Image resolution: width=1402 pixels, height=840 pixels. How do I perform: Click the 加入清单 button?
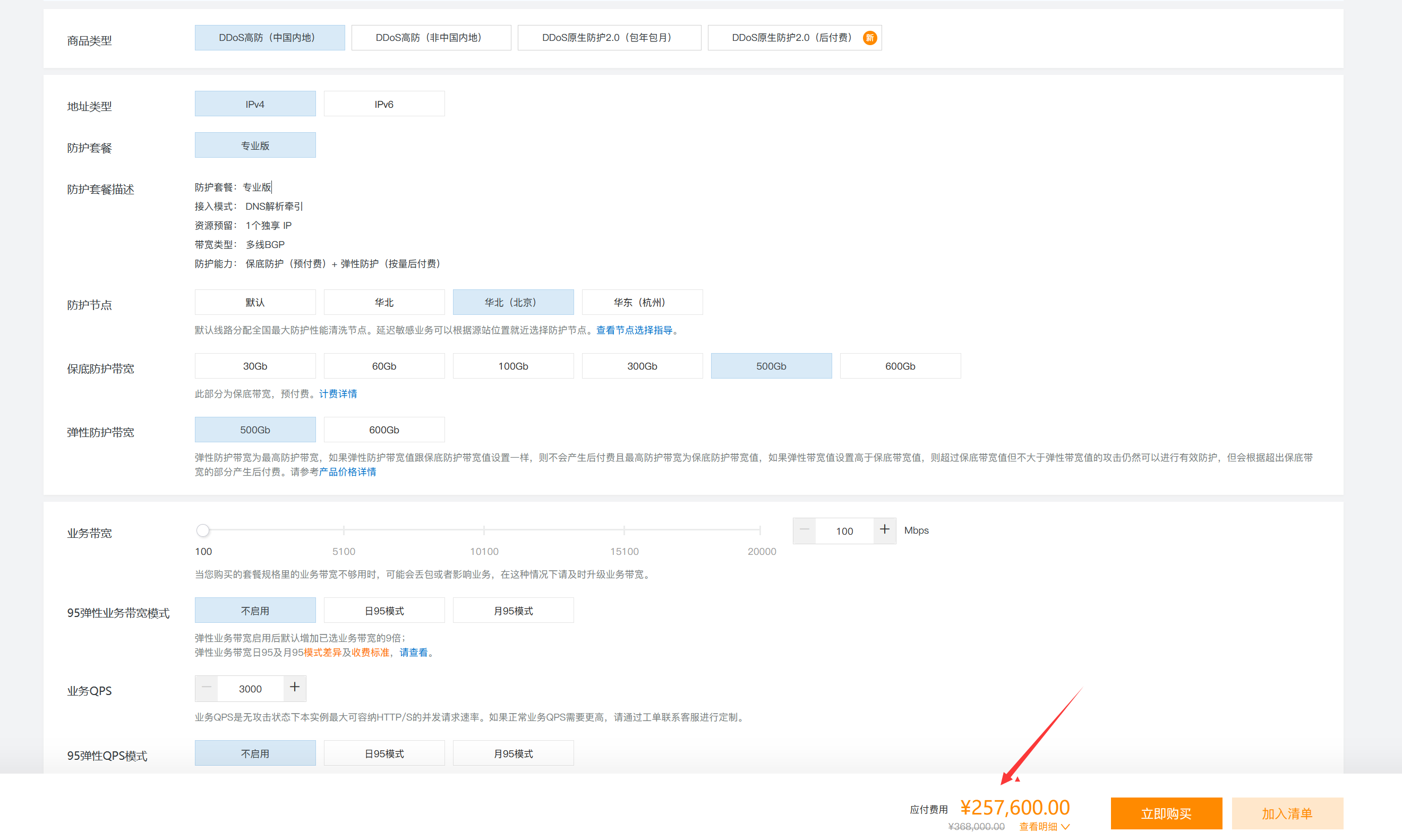point(1287,813)
